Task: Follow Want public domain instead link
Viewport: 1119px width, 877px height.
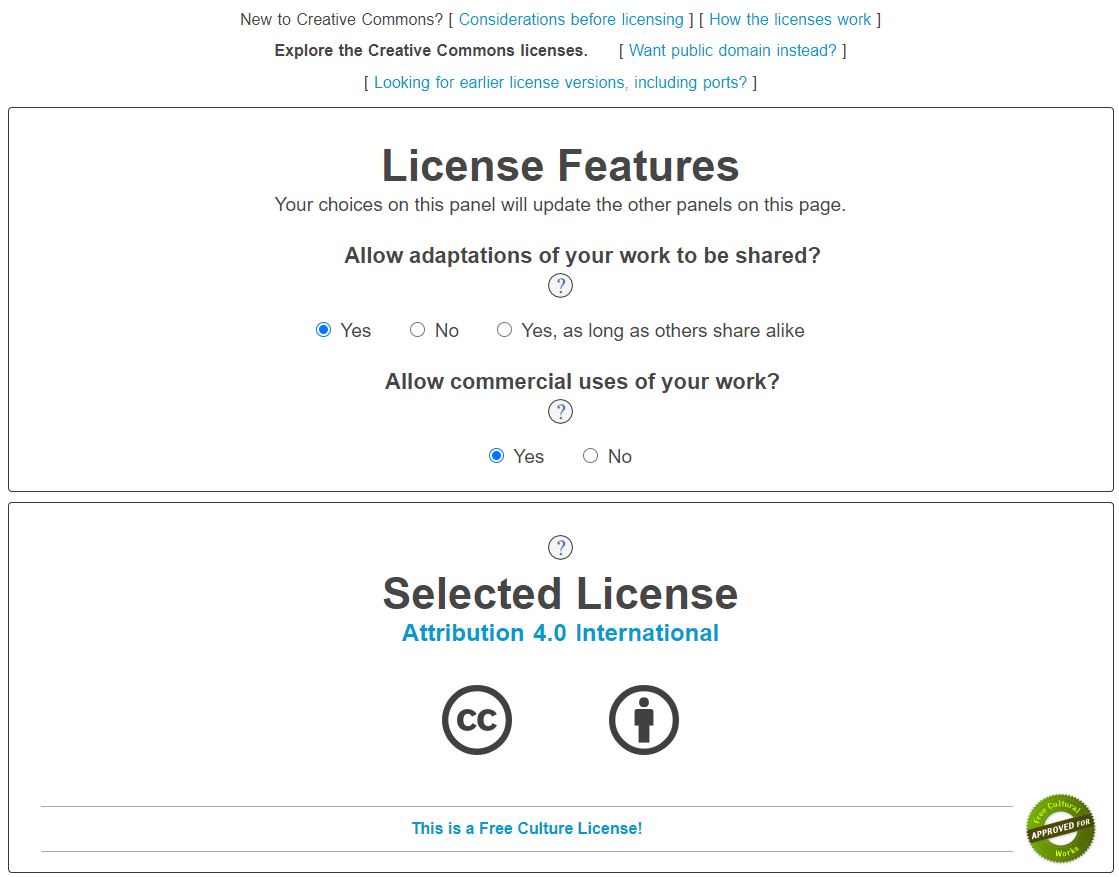Action: tap(732, 51)
